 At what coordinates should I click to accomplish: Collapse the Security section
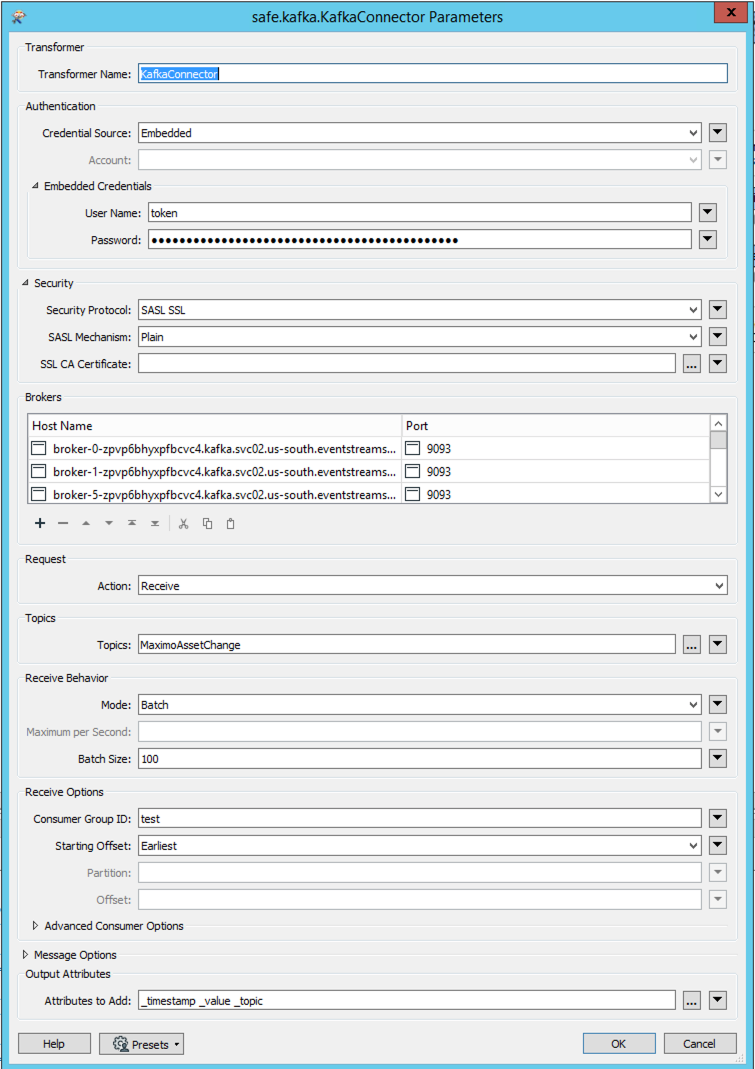coord(25,283)
